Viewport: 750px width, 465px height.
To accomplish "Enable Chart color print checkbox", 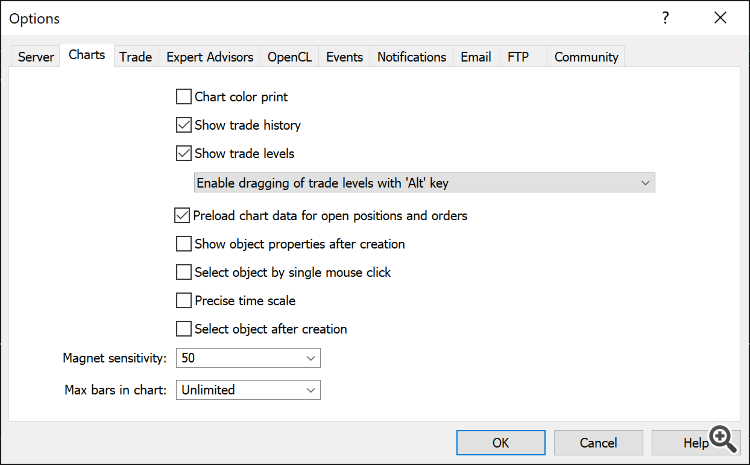I will click(x=183, y=97).
